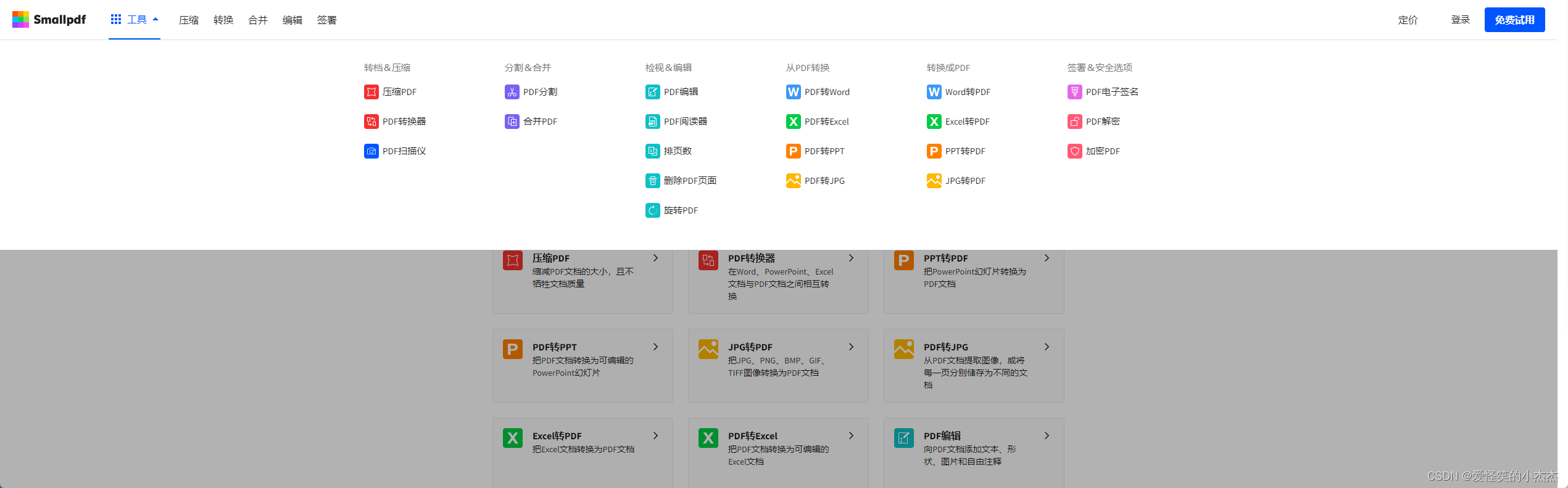Click chevron on PDF转Excel card
Image resolution: width=1568 pixels, height=488 pixels.
(x=852, y=436)
